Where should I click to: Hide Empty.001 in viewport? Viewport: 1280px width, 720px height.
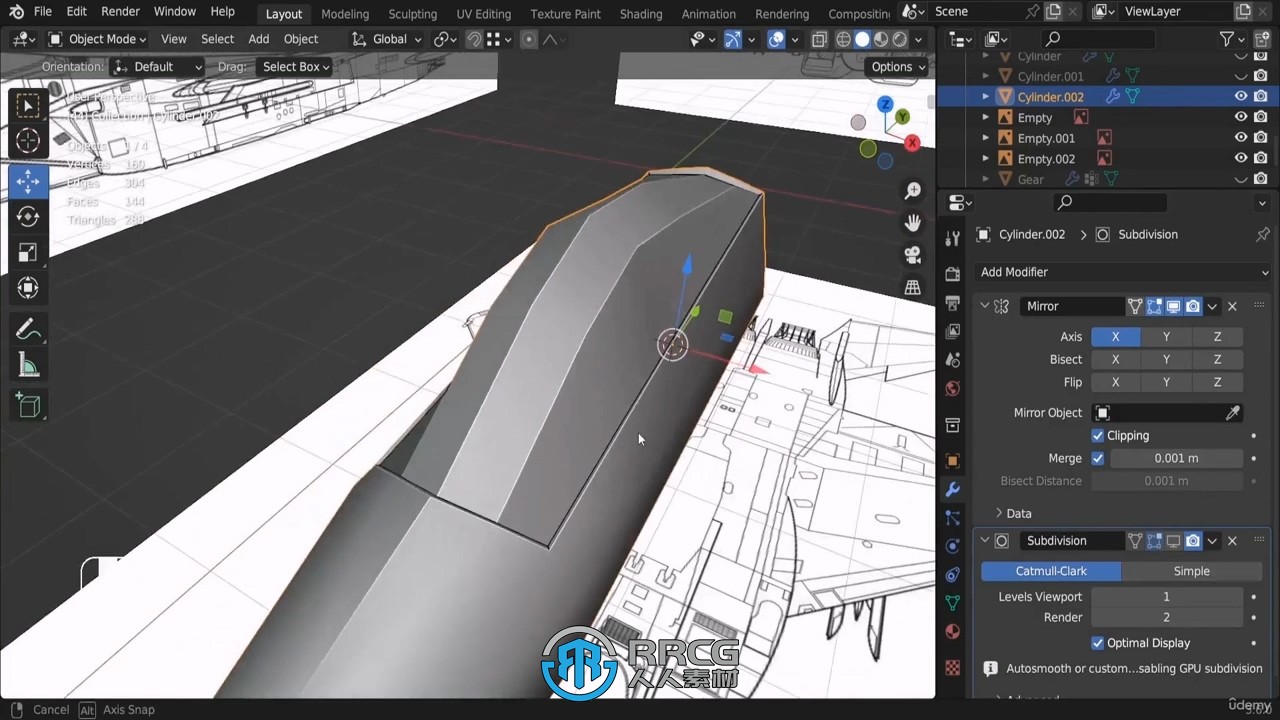1241,138
